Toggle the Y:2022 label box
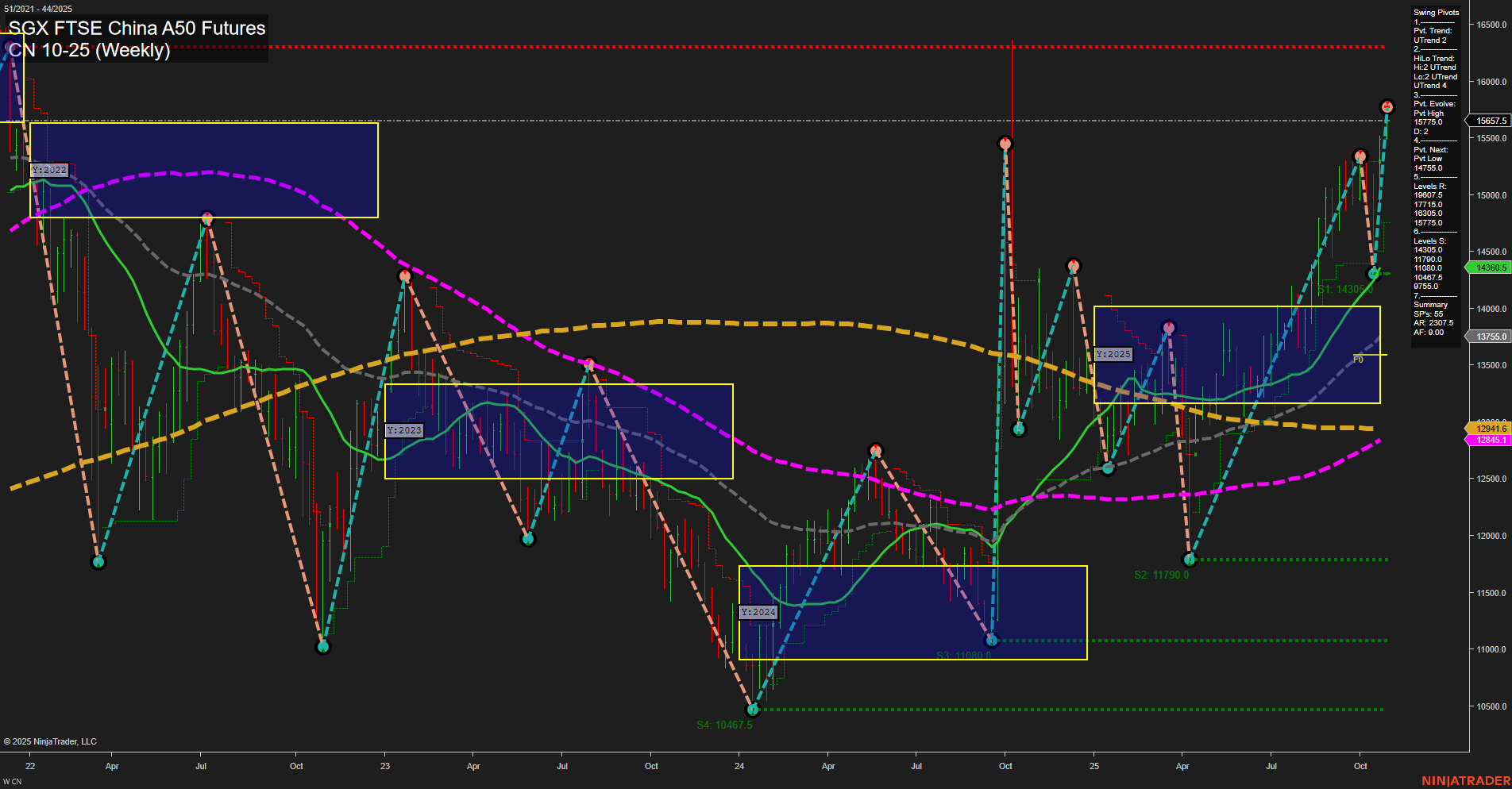The height and width of the screenshot is (789, 1512). pyautogui.click(x=50, y=170)
